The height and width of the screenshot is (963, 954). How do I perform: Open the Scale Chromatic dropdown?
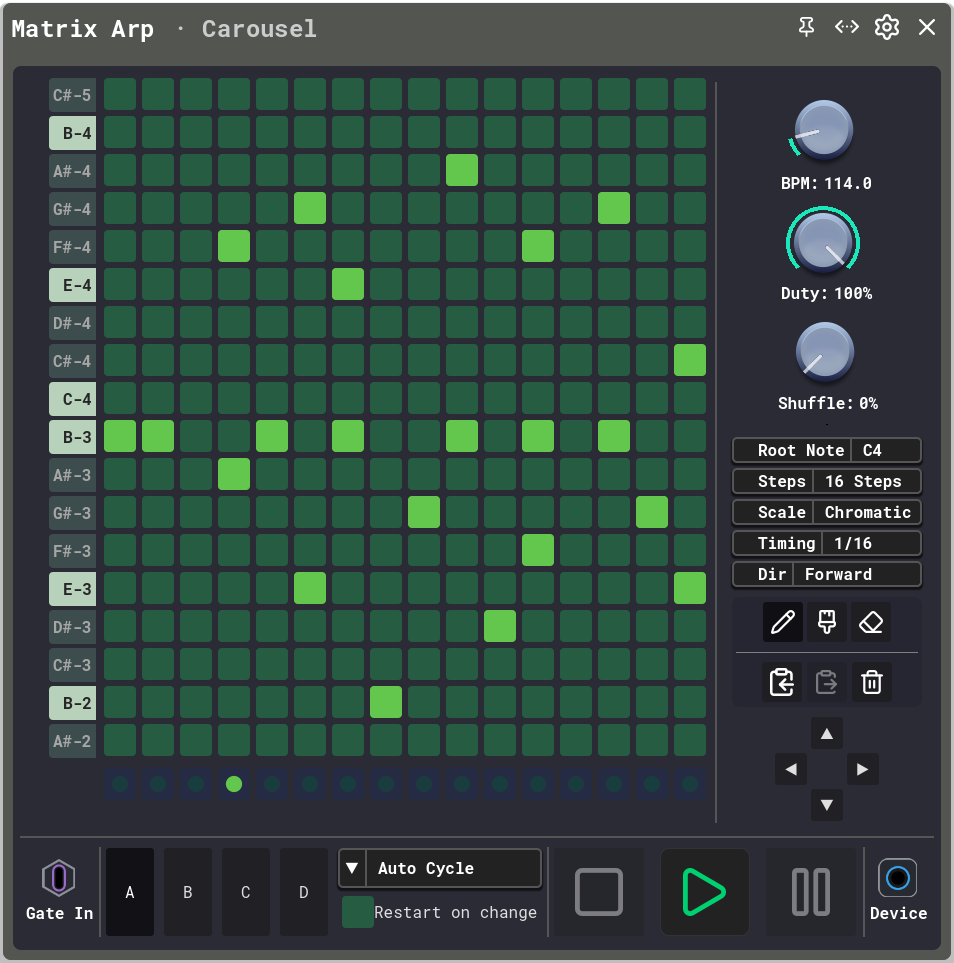827,512
